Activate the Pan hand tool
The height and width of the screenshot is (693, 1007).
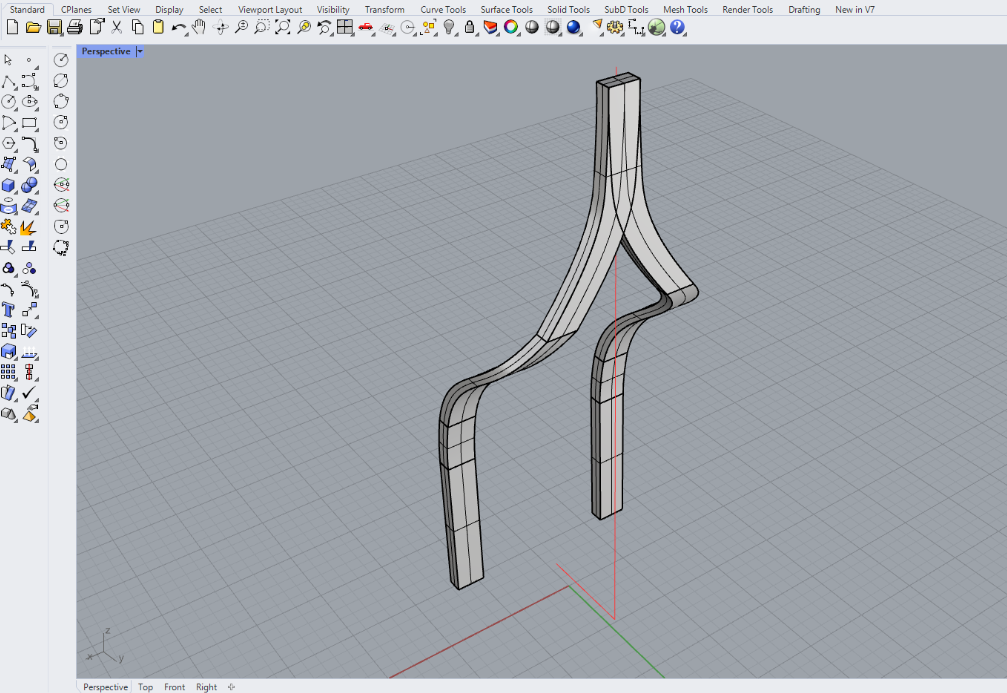coord(199,27)
